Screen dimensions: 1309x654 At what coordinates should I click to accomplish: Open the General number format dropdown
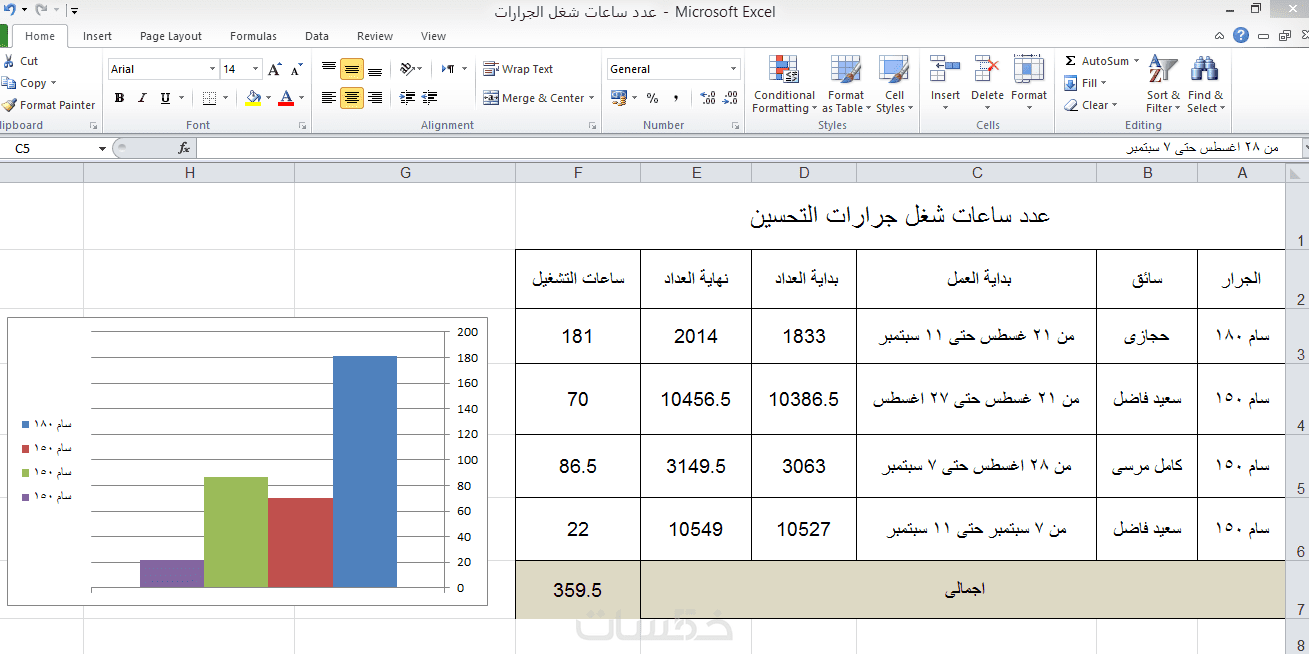coord(733,69)
